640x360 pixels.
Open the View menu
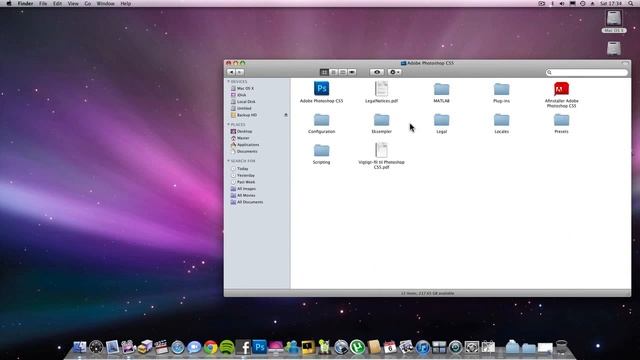(x=73, y=3)
